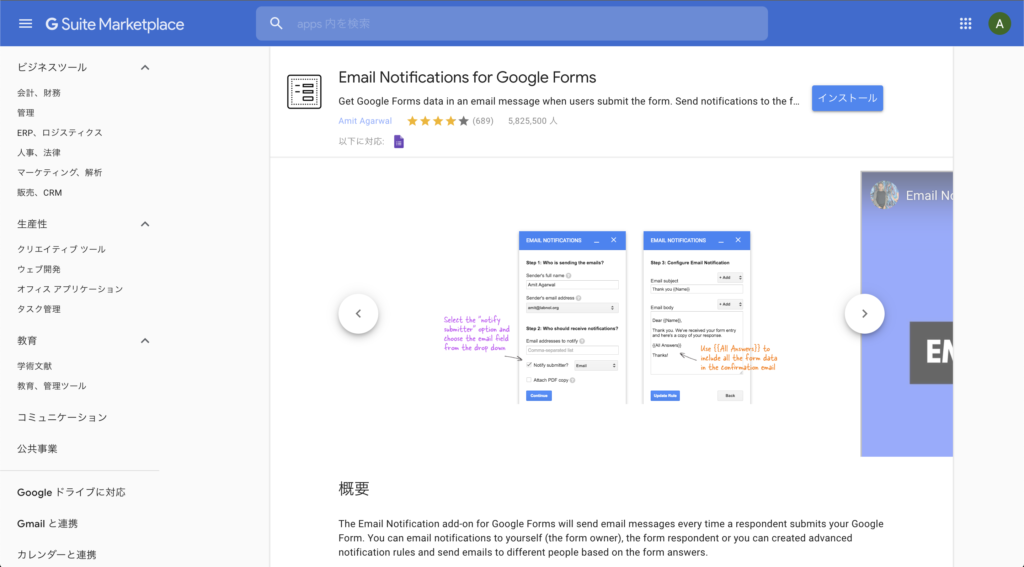Click the G Suite Marketplace logo
This screenshot has width=1024, height=567.
(x=115, y=24)
